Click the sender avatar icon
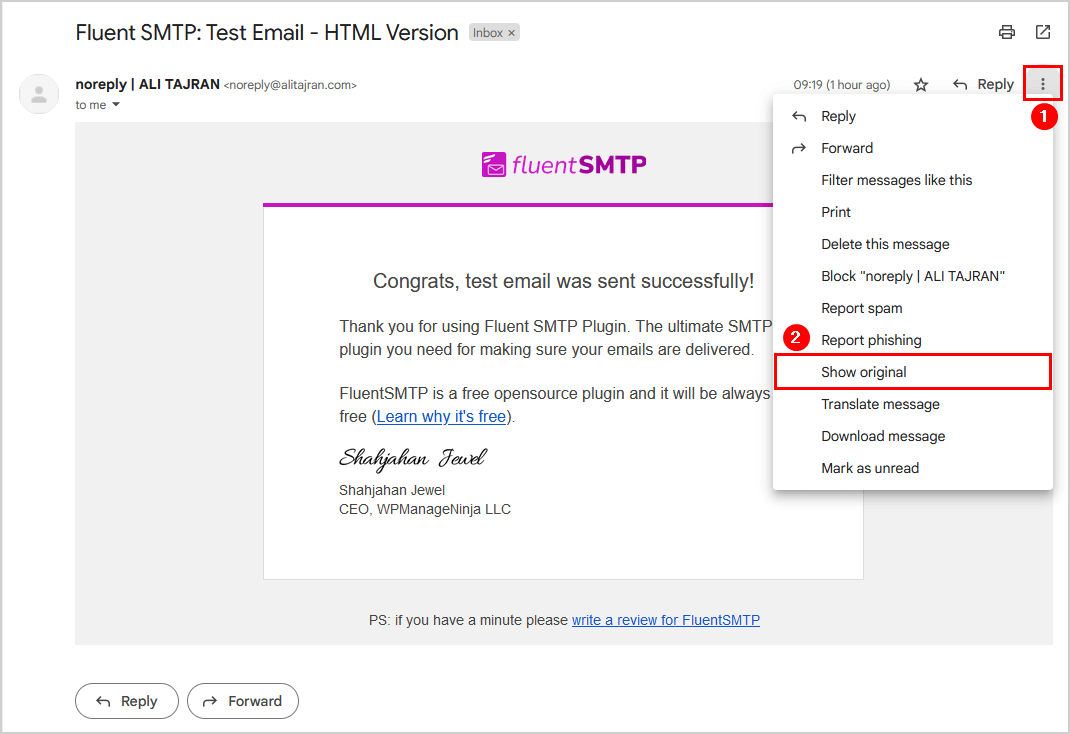This screenshot has height=734, width=1070. (39, 93)
